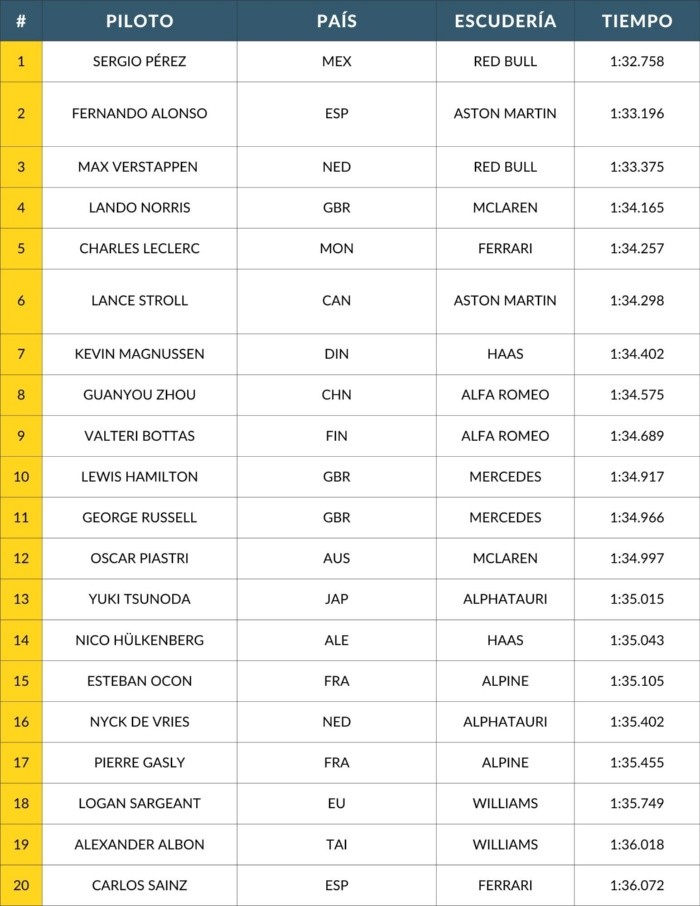This screenshot has height=906, width=700.
Task: Select MAX VERSTAPPEN's time 1:33.375
Action: pos(637,167)
